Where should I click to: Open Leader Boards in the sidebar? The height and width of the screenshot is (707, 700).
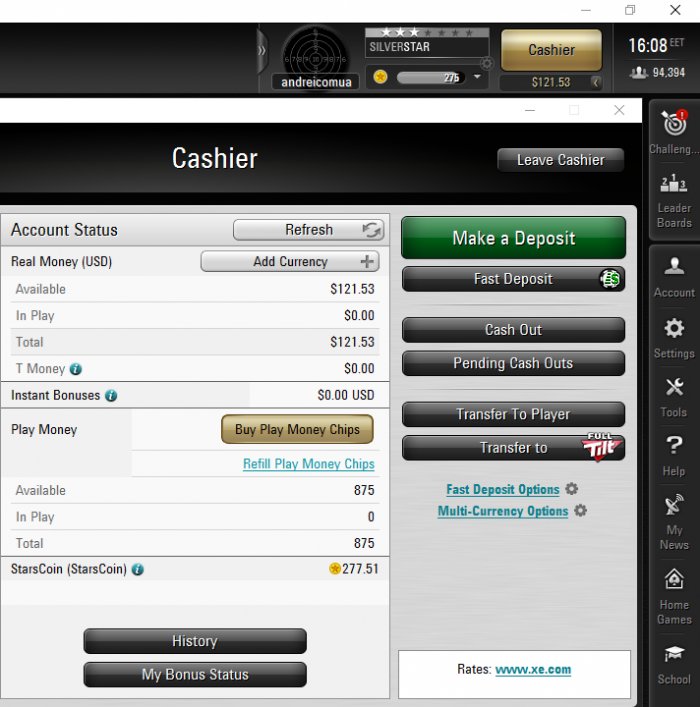tap(674, 184)
